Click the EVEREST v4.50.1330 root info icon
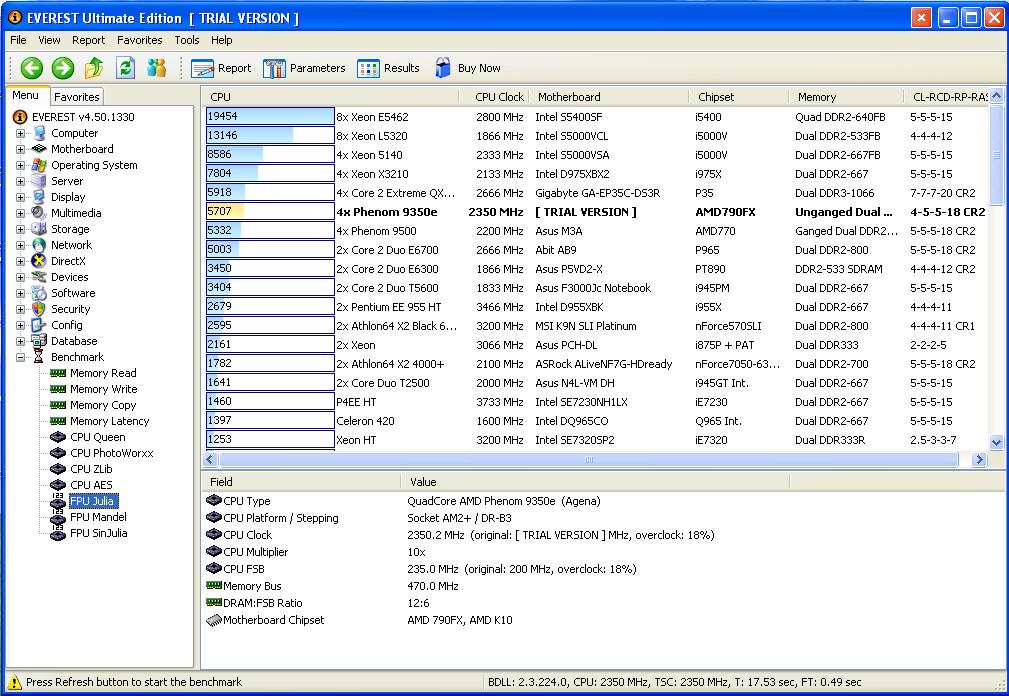The image size is (1009, 696). (x=20, y=117)
